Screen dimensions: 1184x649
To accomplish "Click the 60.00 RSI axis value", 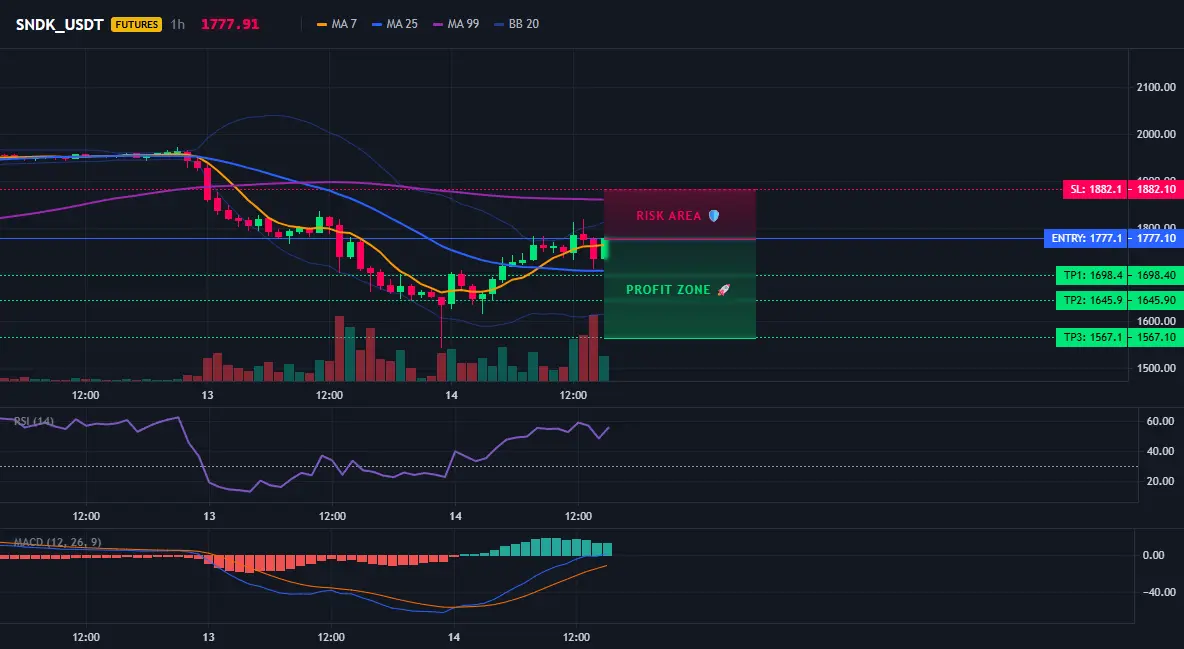I will coord(1160,421).
